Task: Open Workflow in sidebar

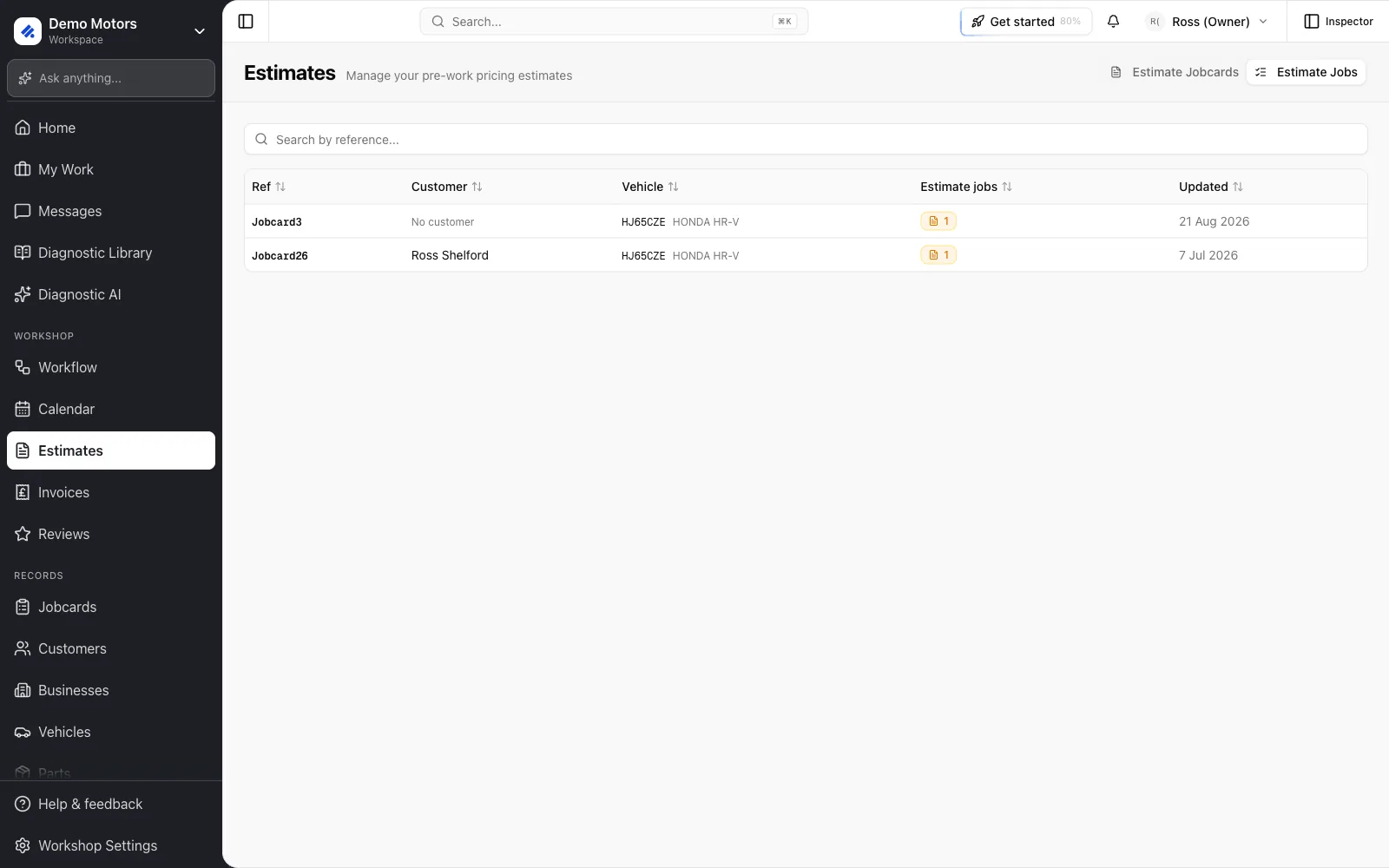Action: pyautogui.click(x=111, y=367)
